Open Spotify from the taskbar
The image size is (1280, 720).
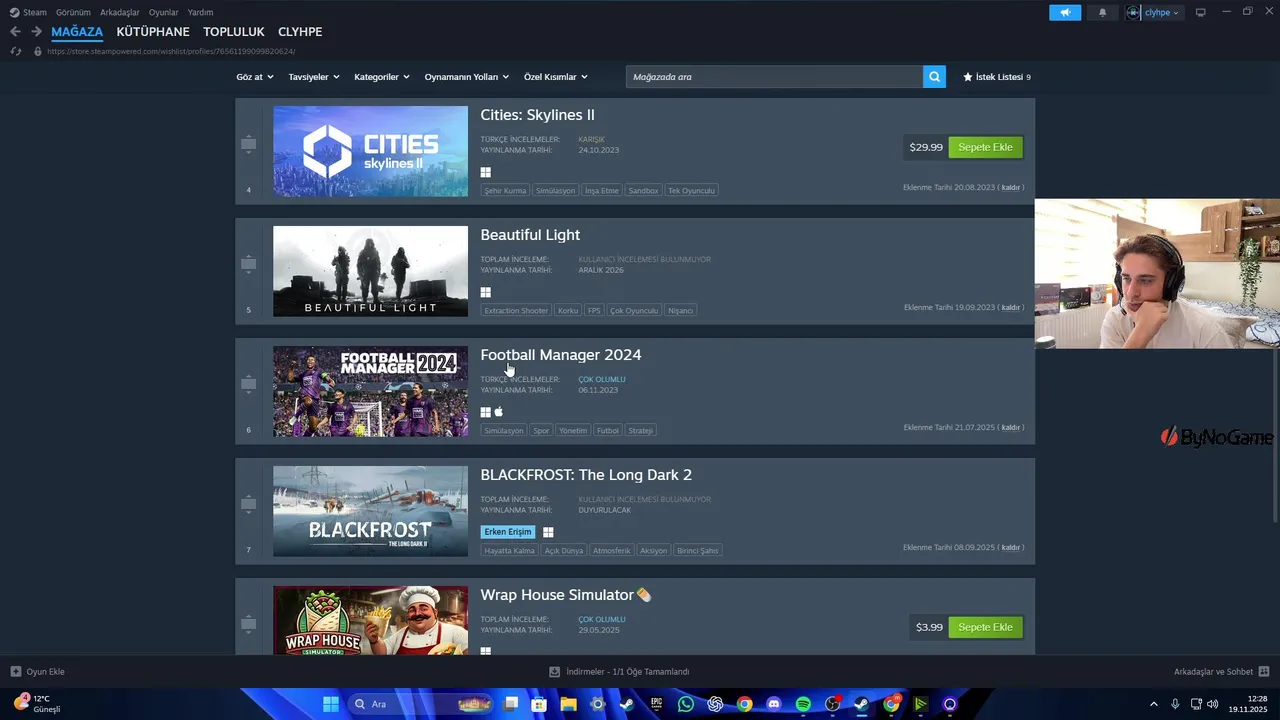coord(803,704)
